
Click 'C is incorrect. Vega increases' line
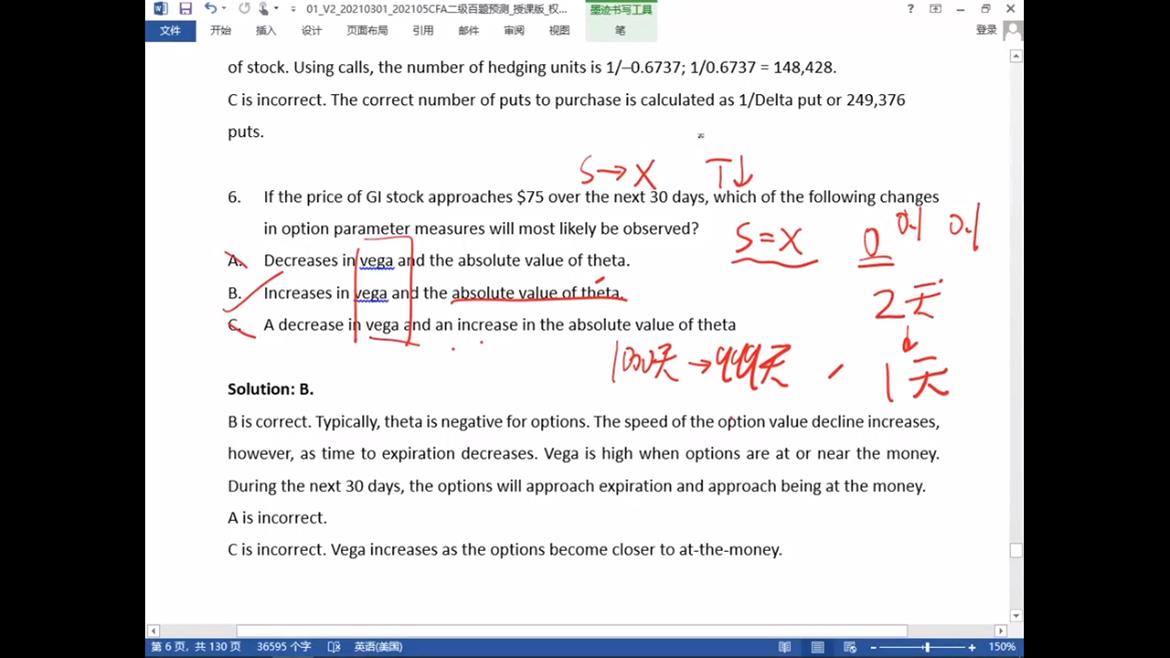coord(505,550)
